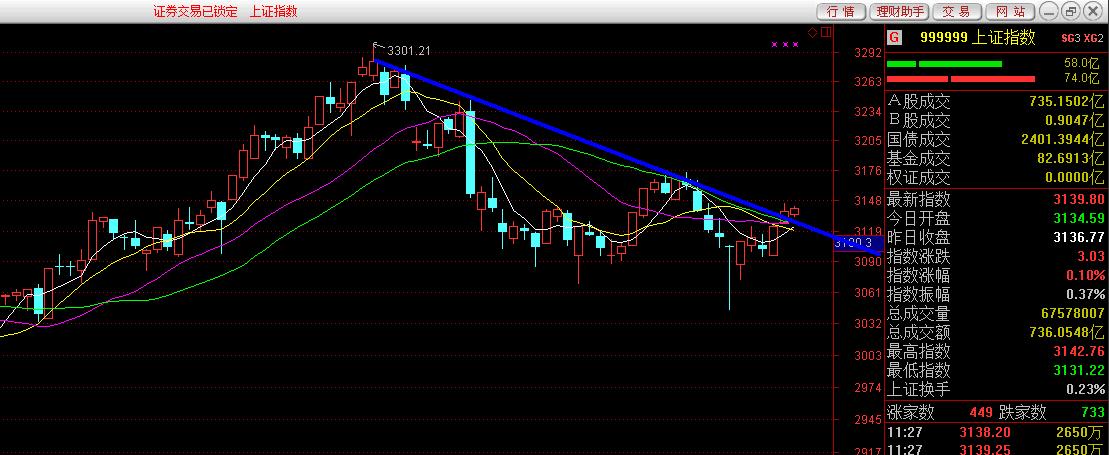Select the 国债成交 row
The image size is (1109, 455).
[x=996, y=139]
